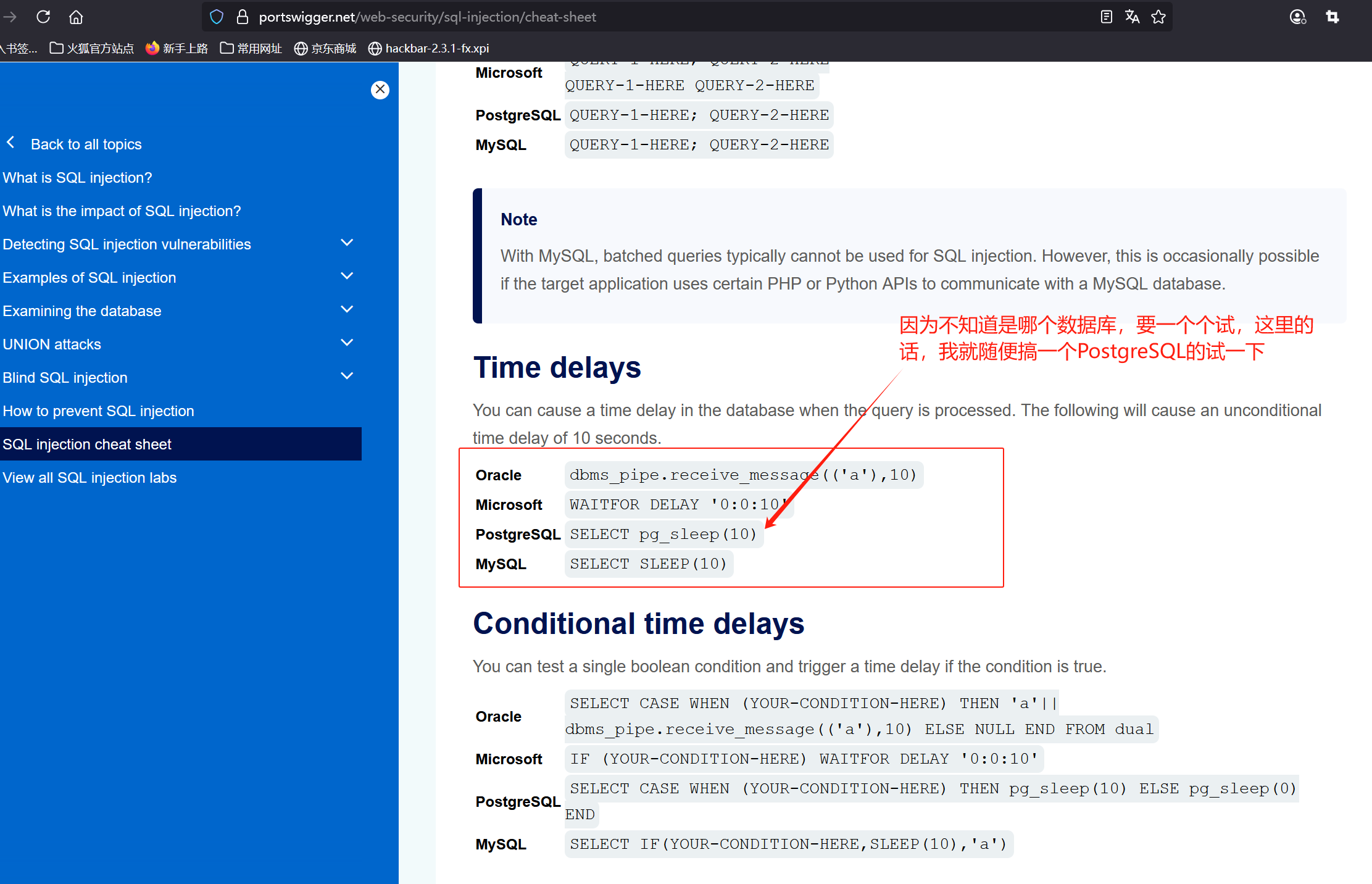
Task: Click the home page icon
Action: tap(76, 17)
